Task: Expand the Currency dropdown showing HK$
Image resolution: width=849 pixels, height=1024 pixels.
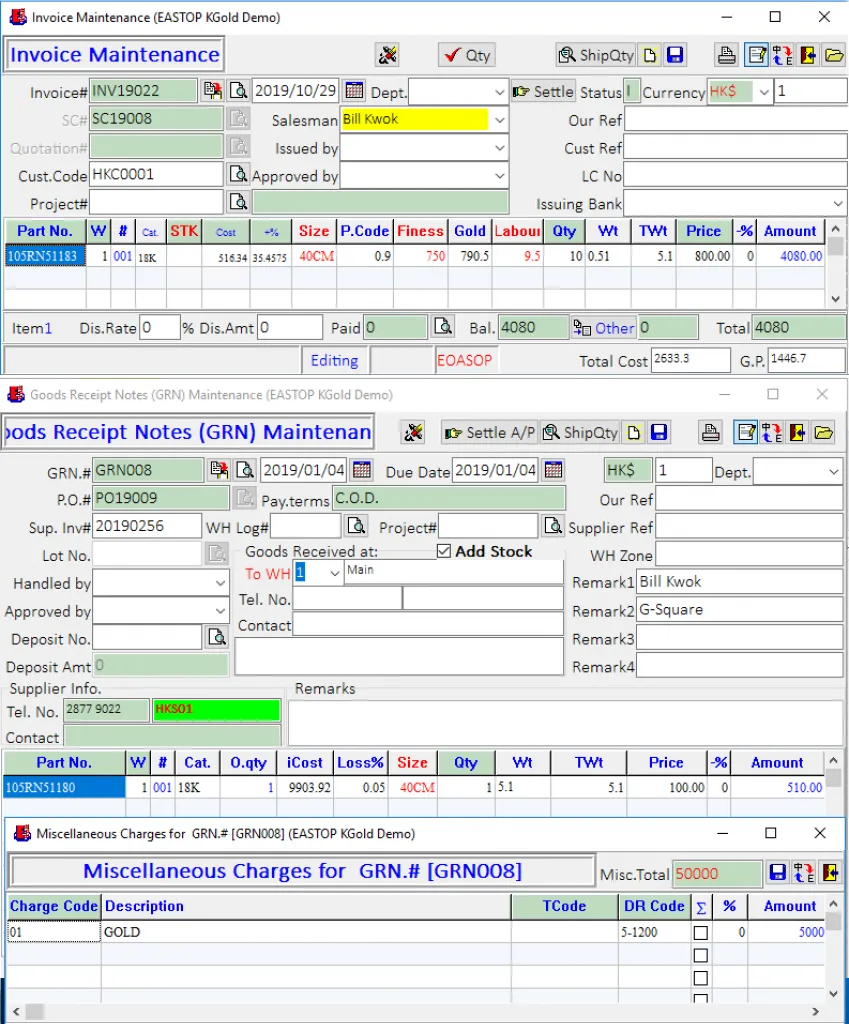Action: pyautogui.click(x=764, y=92)
